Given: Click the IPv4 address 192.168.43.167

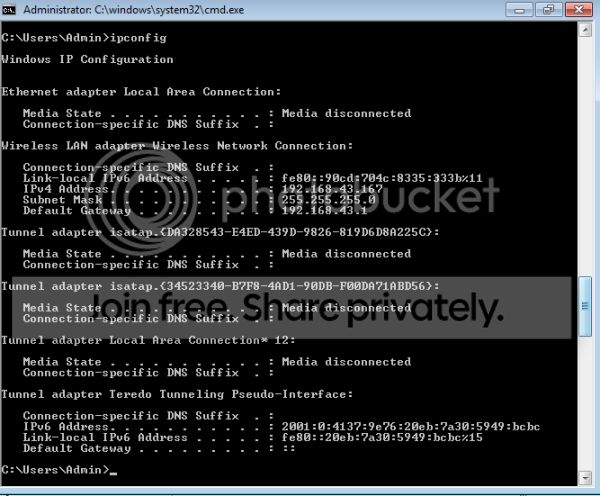Looking at the screenshot, I should [332, 189].
